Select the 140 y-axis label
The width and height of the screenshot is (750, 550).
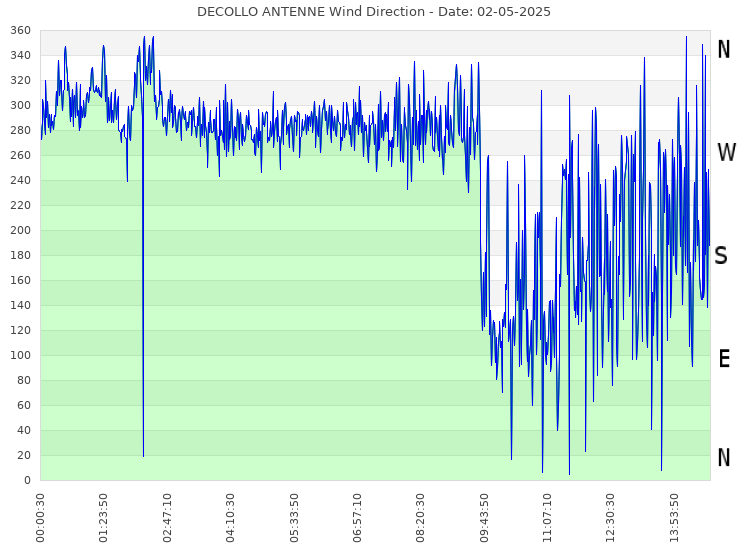[x=21, y=305]
